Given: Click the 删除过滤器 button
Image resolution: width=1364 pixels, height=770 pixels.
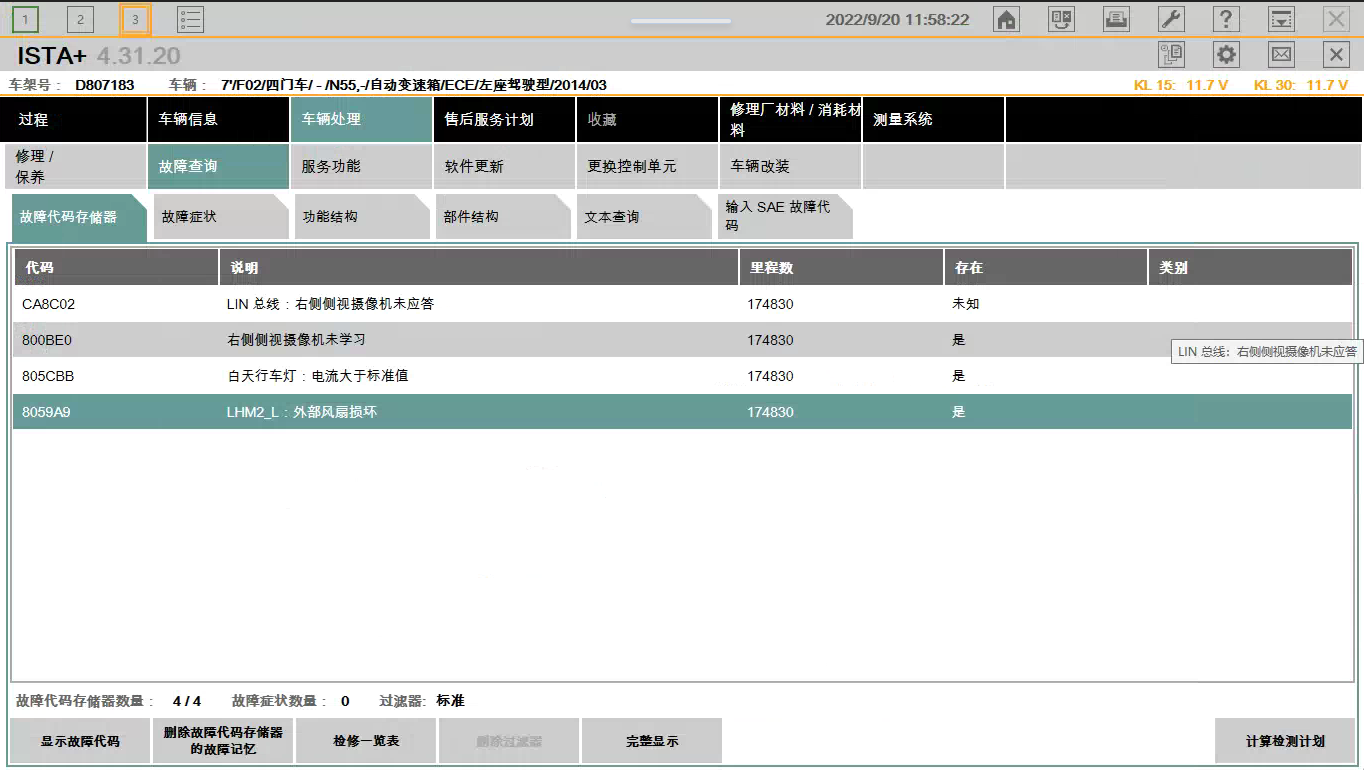Looking at the screenshot, I should click(x=509, y=741).
